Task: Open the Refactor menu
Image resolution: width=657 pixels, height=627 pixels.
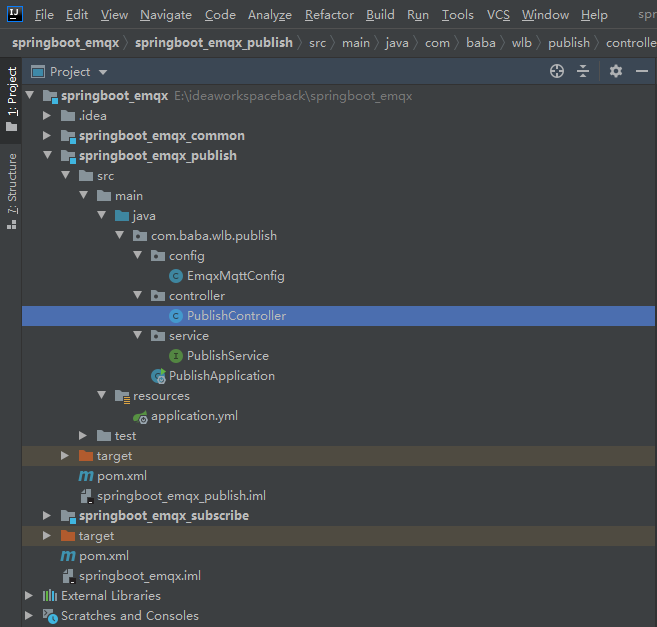Action: 329,15
